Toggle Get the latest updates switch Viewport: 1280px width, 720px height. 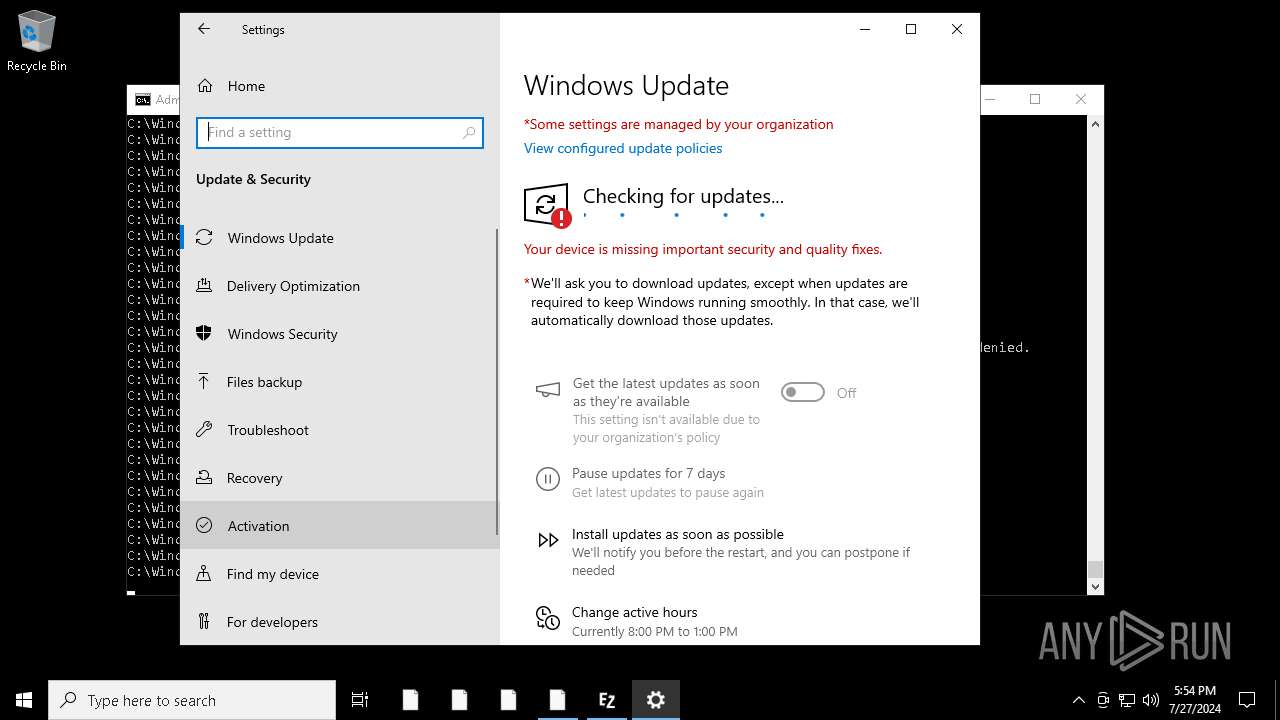[x=803, y=392]
